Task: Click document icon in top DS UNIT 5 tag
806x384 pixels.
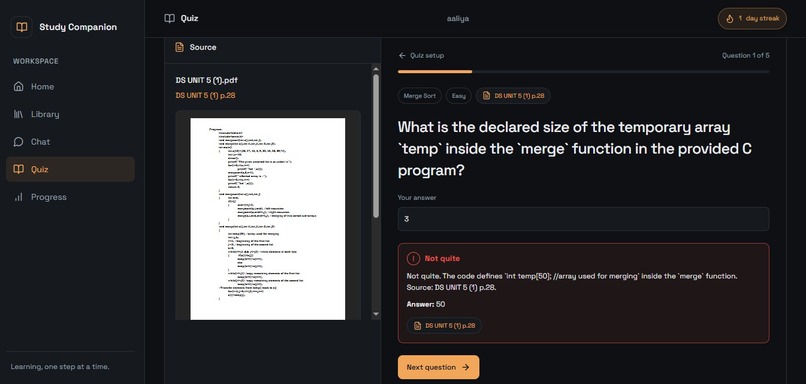Action: (486, 96)
